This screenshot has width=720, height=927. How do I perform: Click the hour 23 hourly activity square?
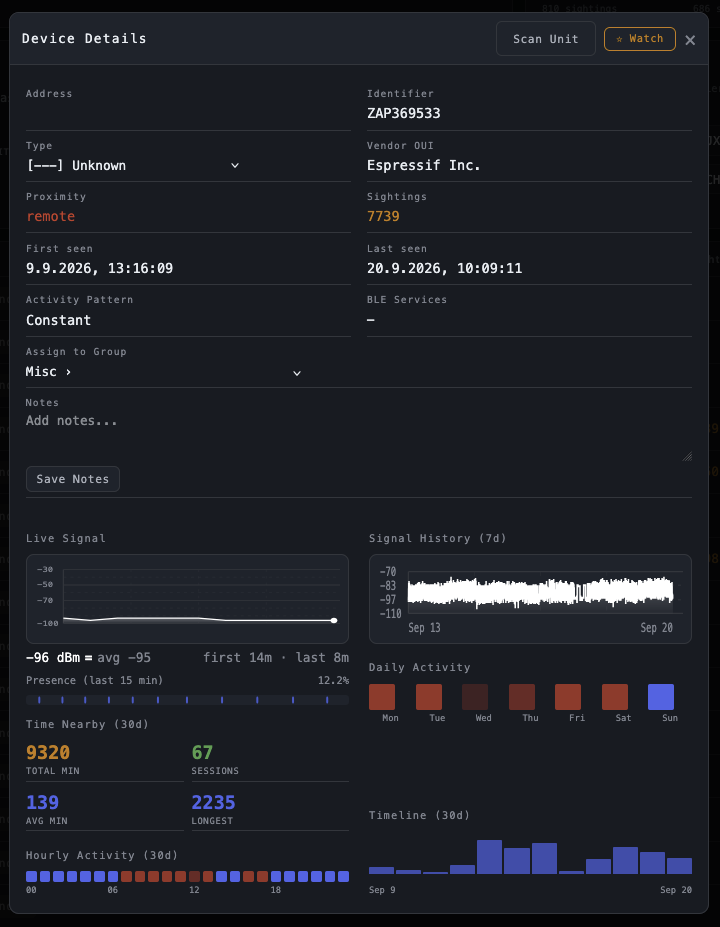tap(343, 876)
